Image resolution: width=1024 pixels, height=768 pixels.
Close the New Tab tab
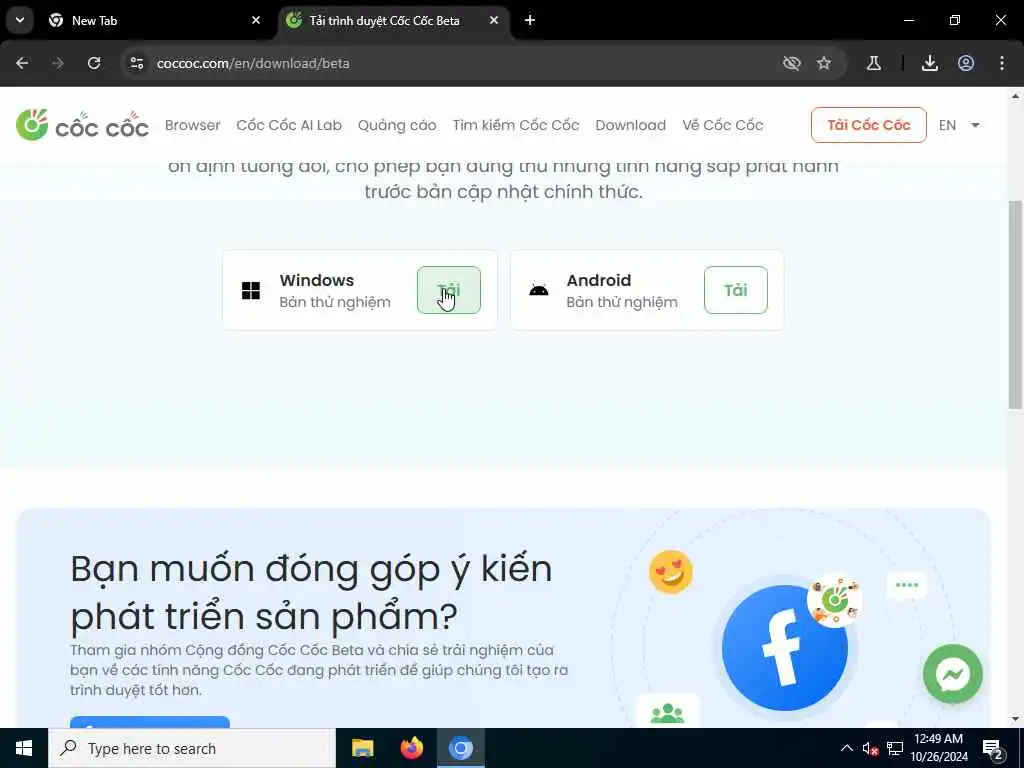[x=256, y=20]
